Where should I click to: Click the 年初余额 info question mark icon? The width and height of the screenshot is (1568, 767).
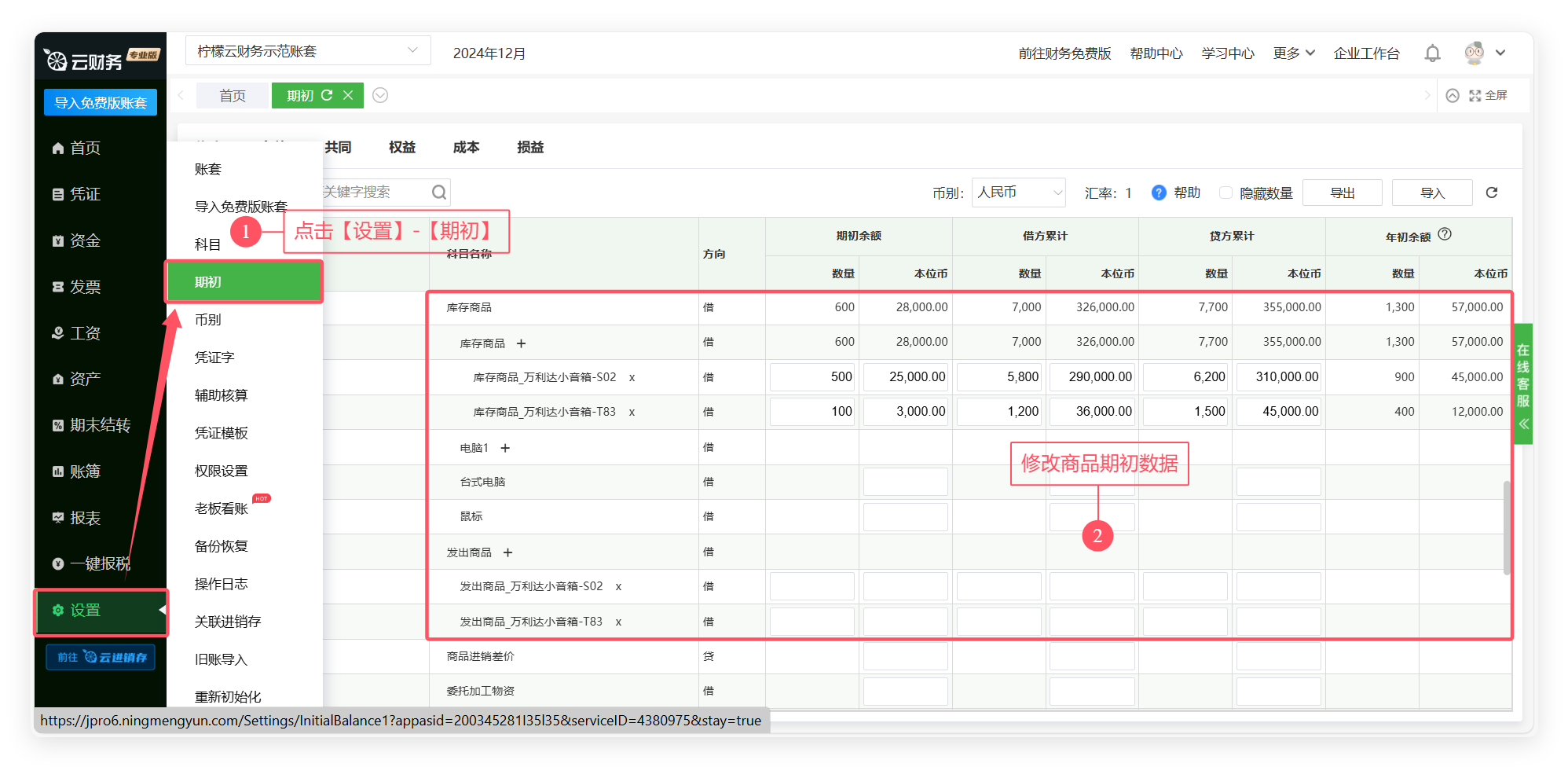[1445, 234]
